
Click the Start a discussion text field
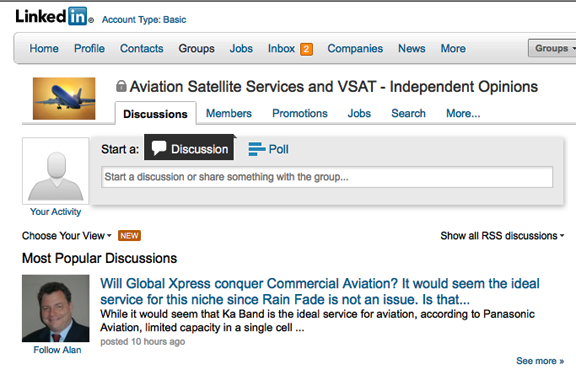tap(327, 177)
